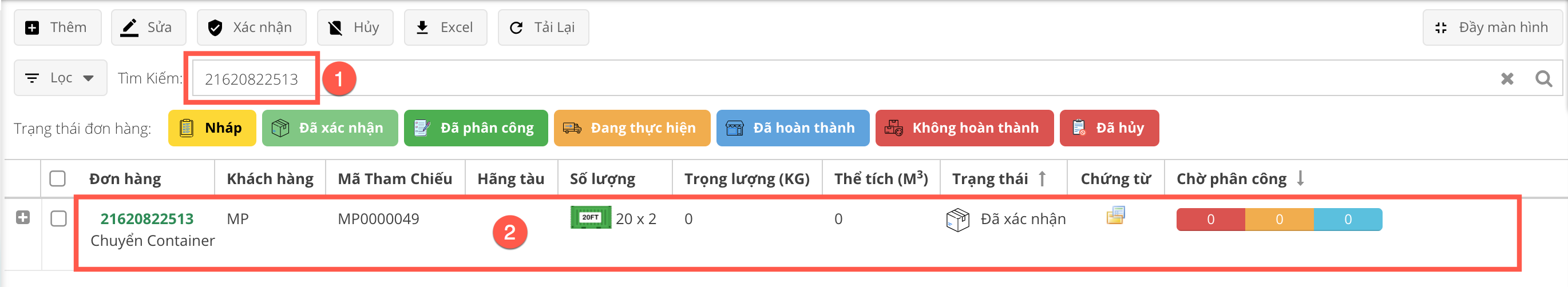This screenshot has height=287, width=1568.
Task: Download the list via Excel button
Action: tap(445, 27)
